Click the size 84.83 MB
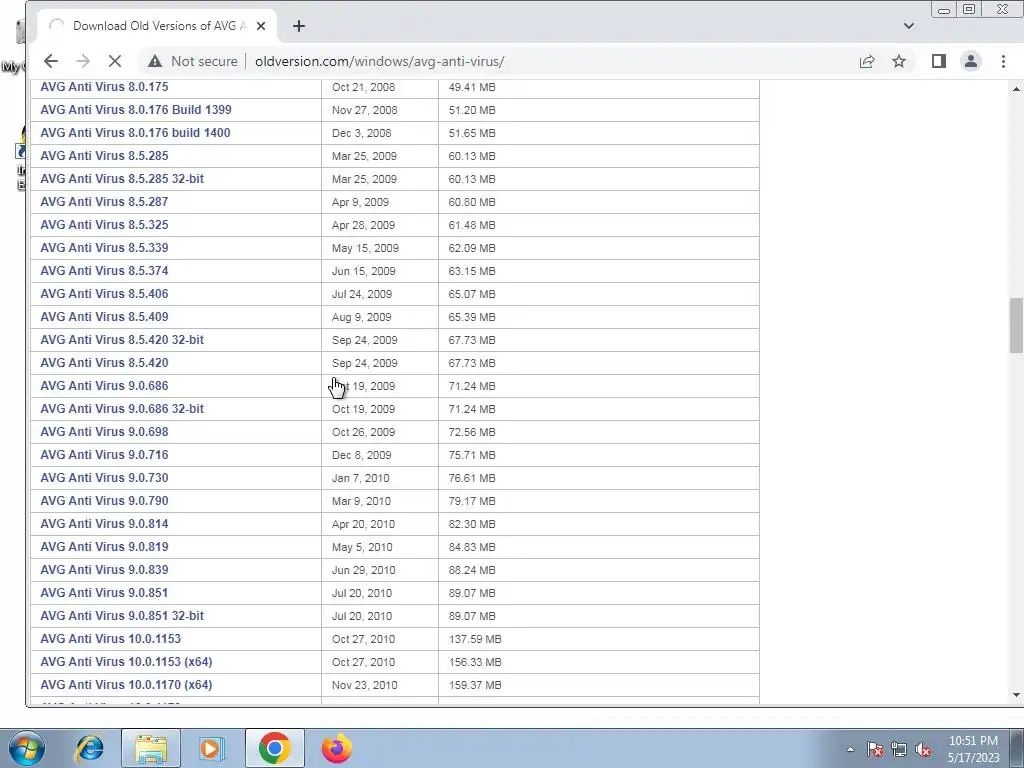 point(472,547)
